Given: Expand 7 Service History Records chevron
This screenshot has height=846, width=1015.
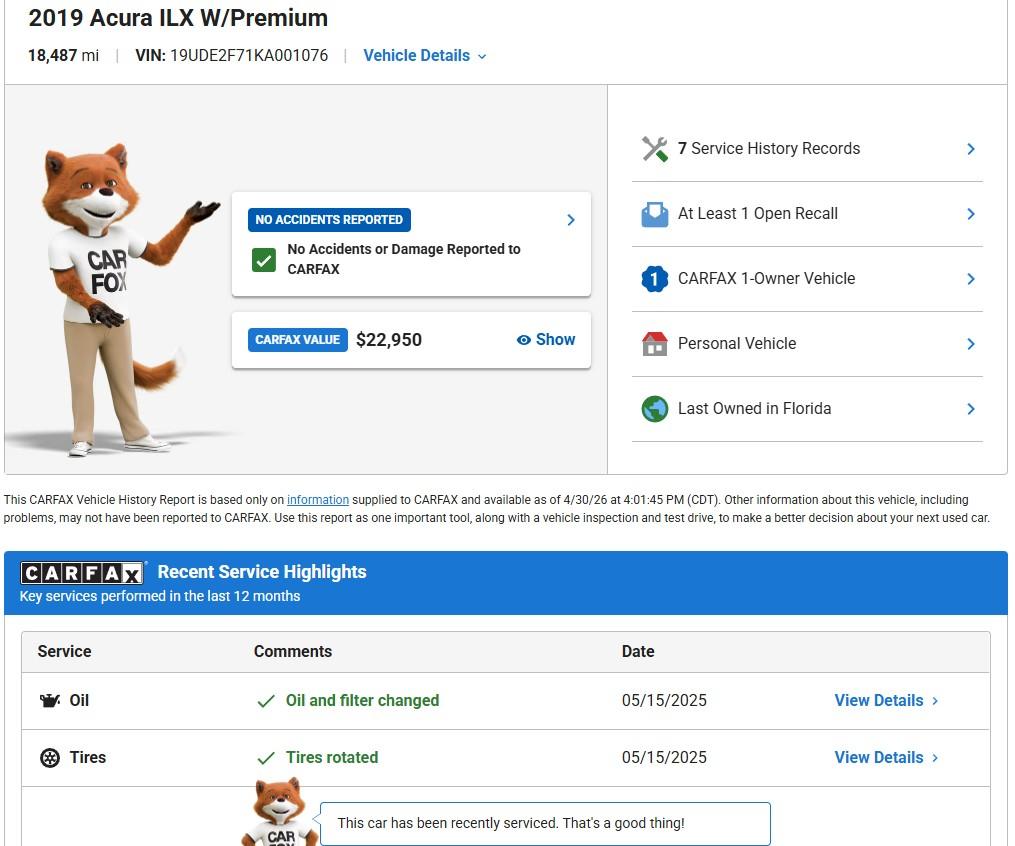Looking at the screenshot, I should pos(971,149).
